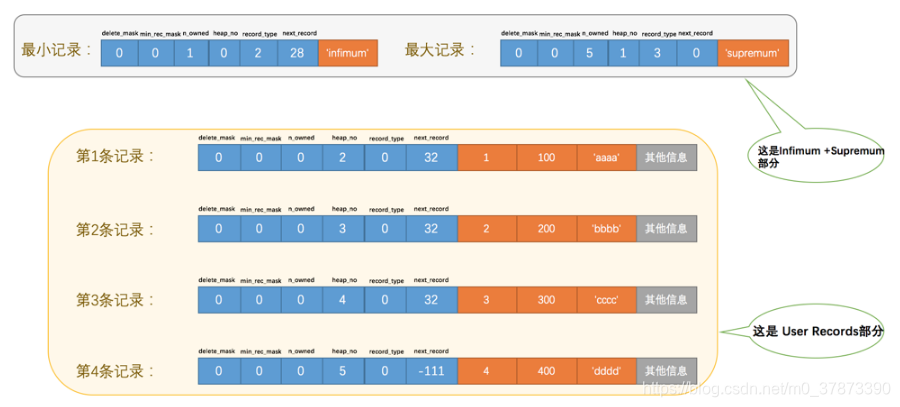Screen dimensions: 900x407
Task: Click the orange cell with value 400
Action: coord(546,371)
